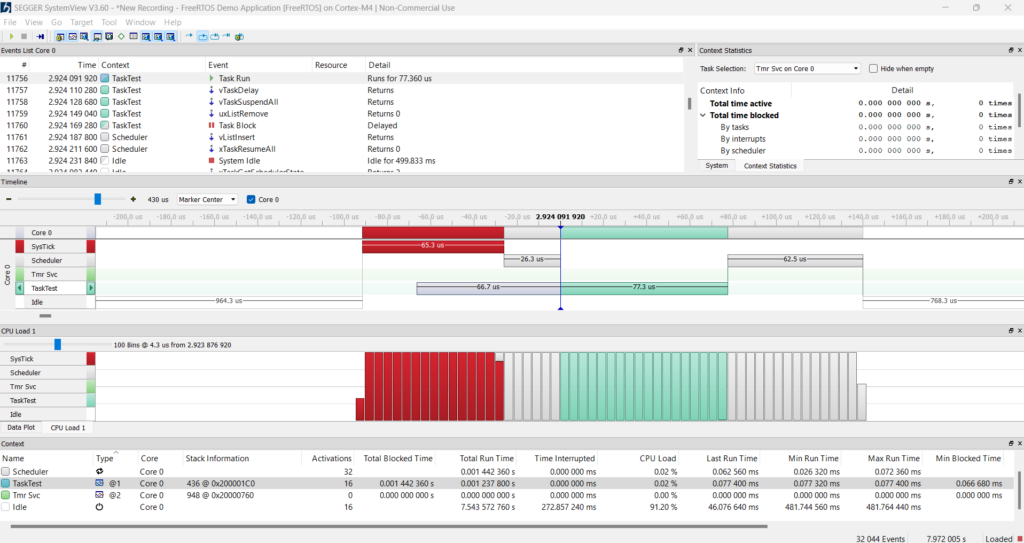Jump to next TaskTest activation arrow
Screen dimensions: 1024x543
[x=91, y=288]
